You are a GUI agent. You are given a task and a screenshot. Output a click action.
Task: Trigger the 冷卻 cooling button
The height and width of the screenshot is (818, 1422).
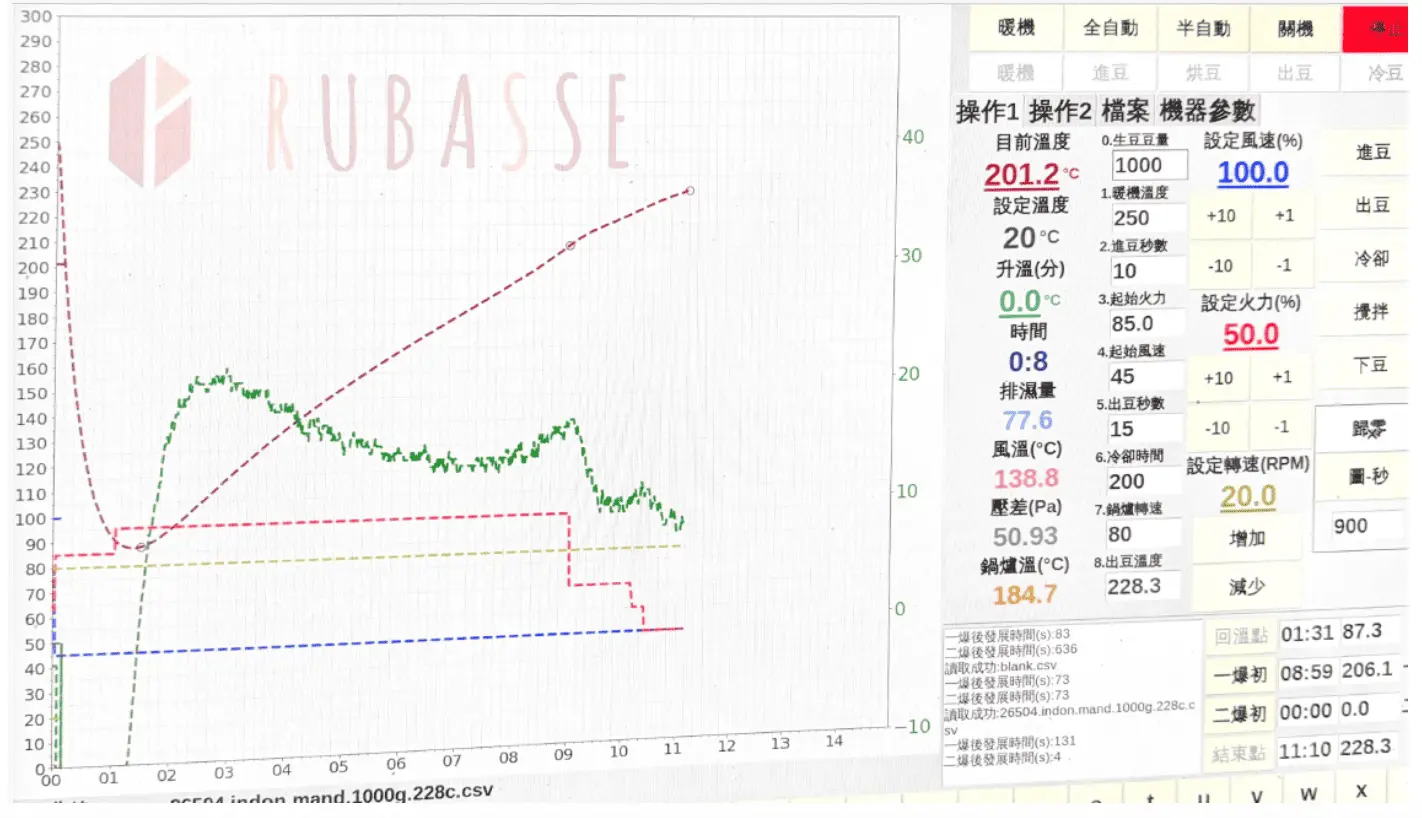[1371, 258]
